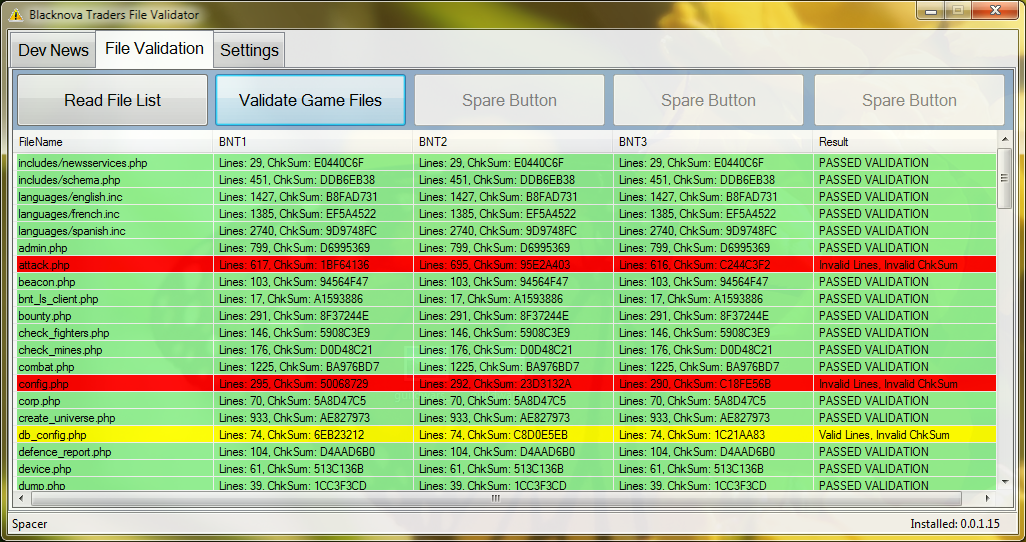
Task: Select the bnt_ls_client.php row
Action: (x=505, y=299)
